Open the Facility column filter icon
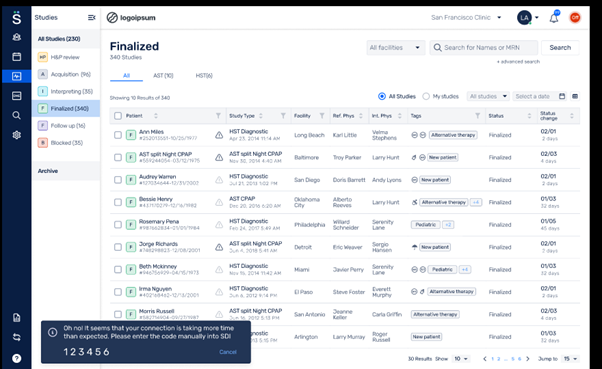602x369 pixels. pos(322,116)
